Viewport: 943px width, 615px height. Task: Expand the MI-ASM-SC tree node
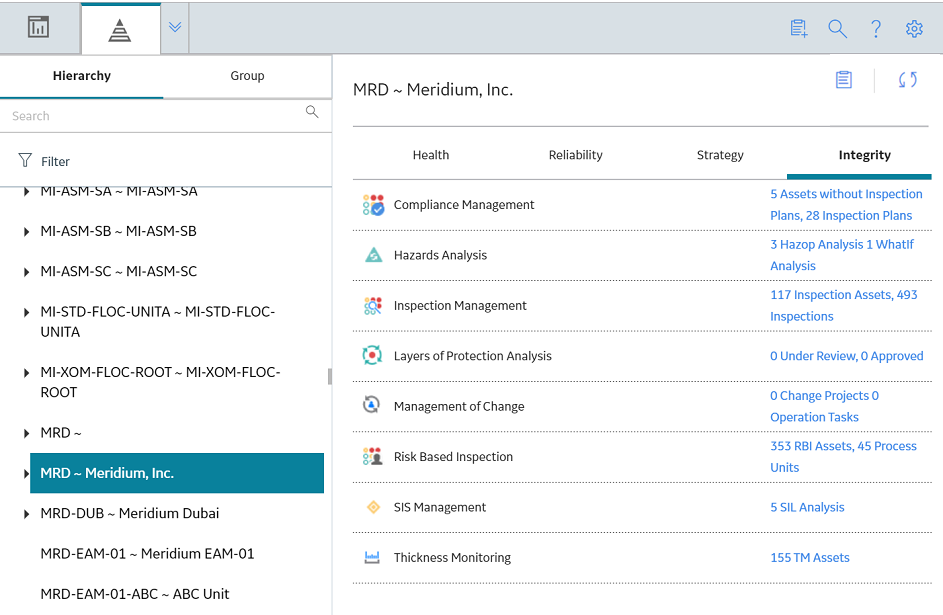pos(26,272)
